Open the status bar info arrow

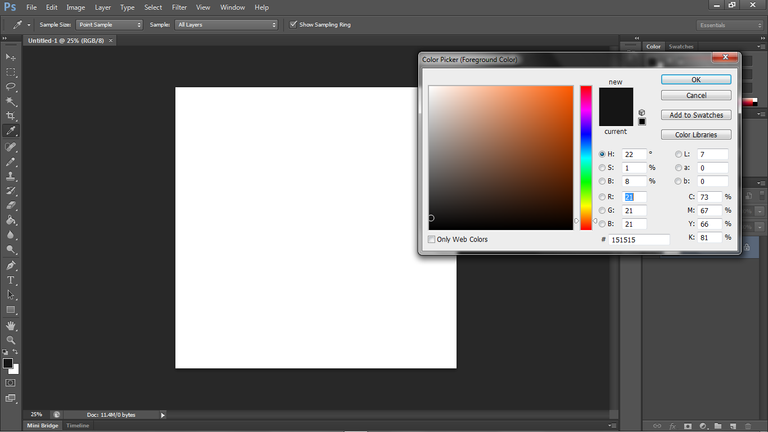coord(163,415)
